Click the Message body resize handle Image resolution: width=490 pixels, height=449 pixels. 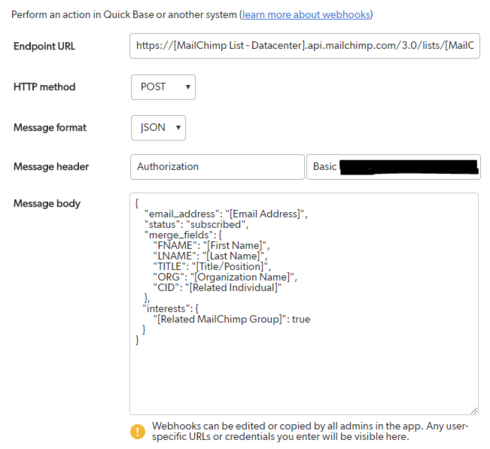pos(474,411)
